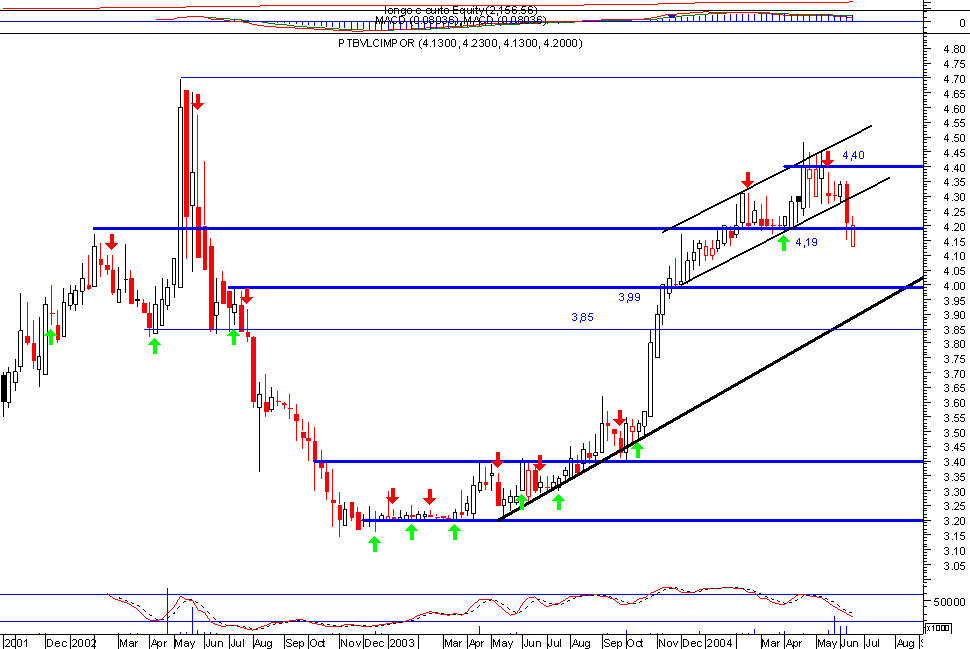Select the thick black long-term uptrend line
Viewport: 970px width, 649px height.
tap(711, 399)
